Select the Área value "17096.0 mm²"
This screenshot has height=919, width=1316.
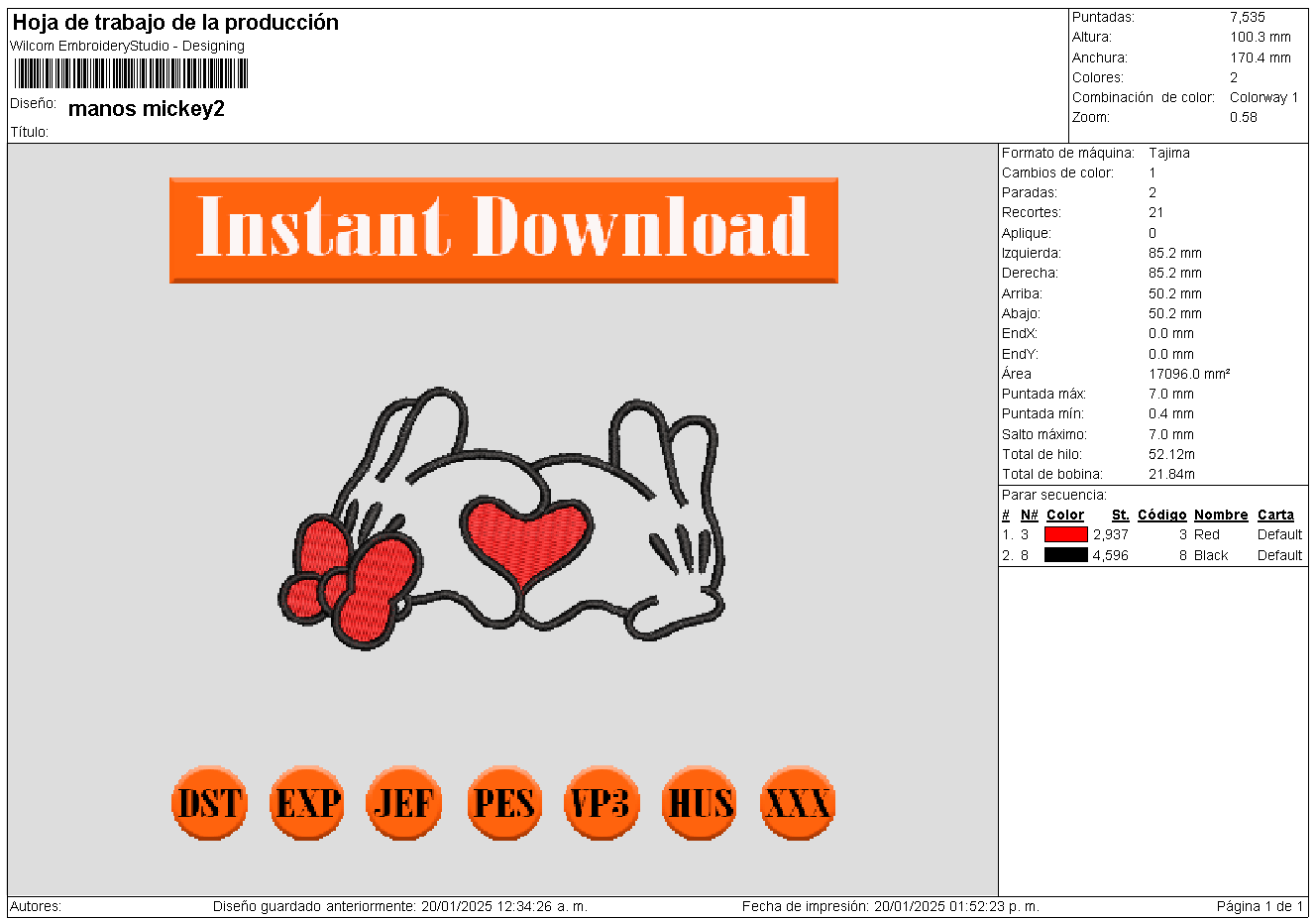click(x=1189, y=374)
